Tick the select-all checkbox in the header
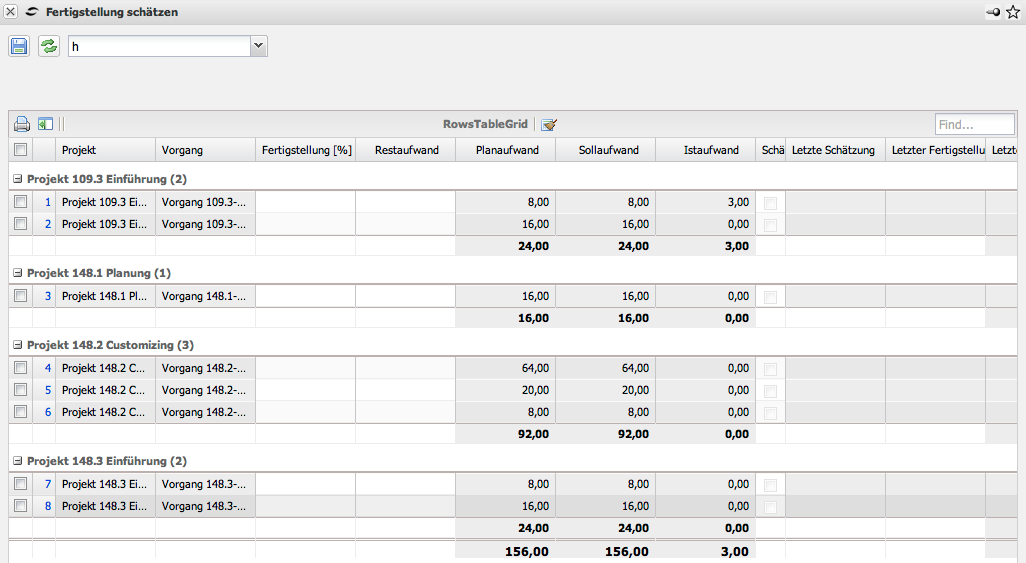1026x563 pixels. 21,150
